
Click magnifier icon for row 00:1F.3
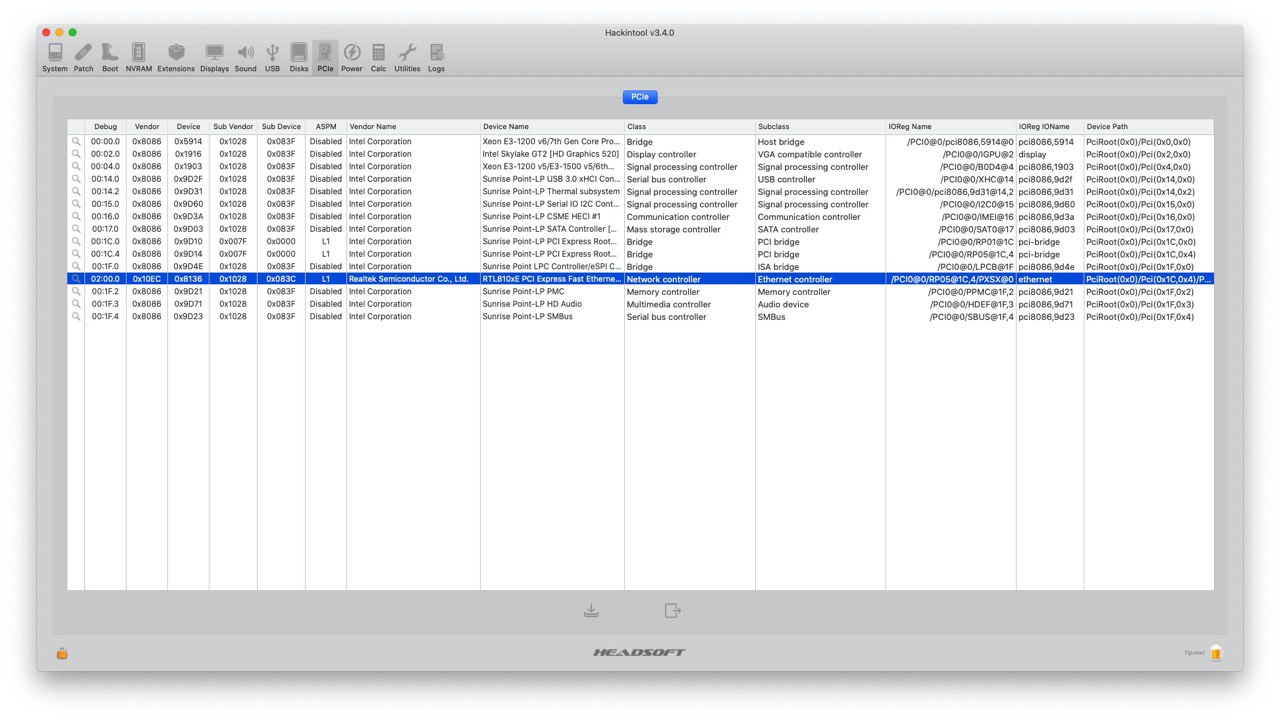[76, 304]
